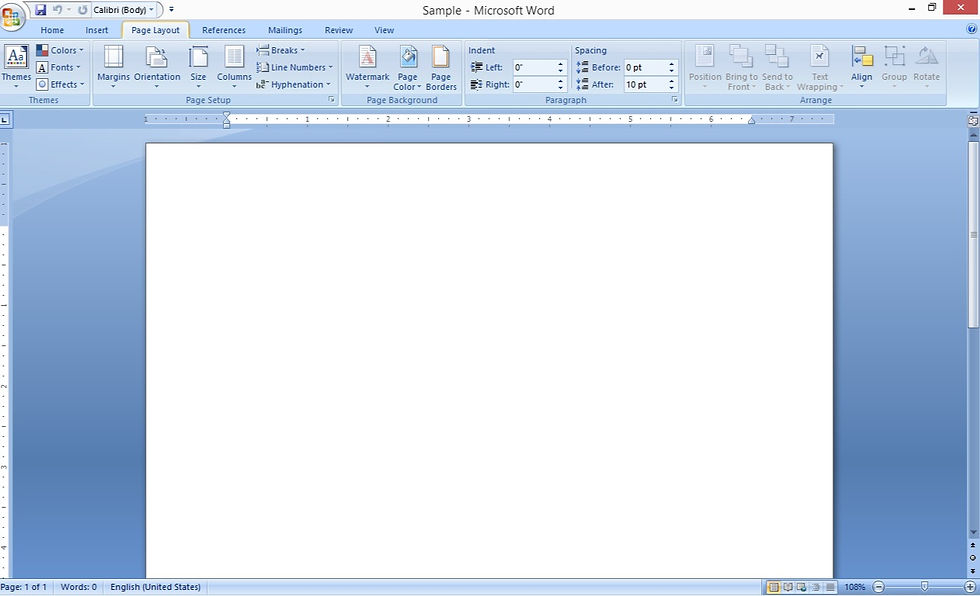Click the Group button
The width and height of the screenshot is (980, 596).
[894, 67]
